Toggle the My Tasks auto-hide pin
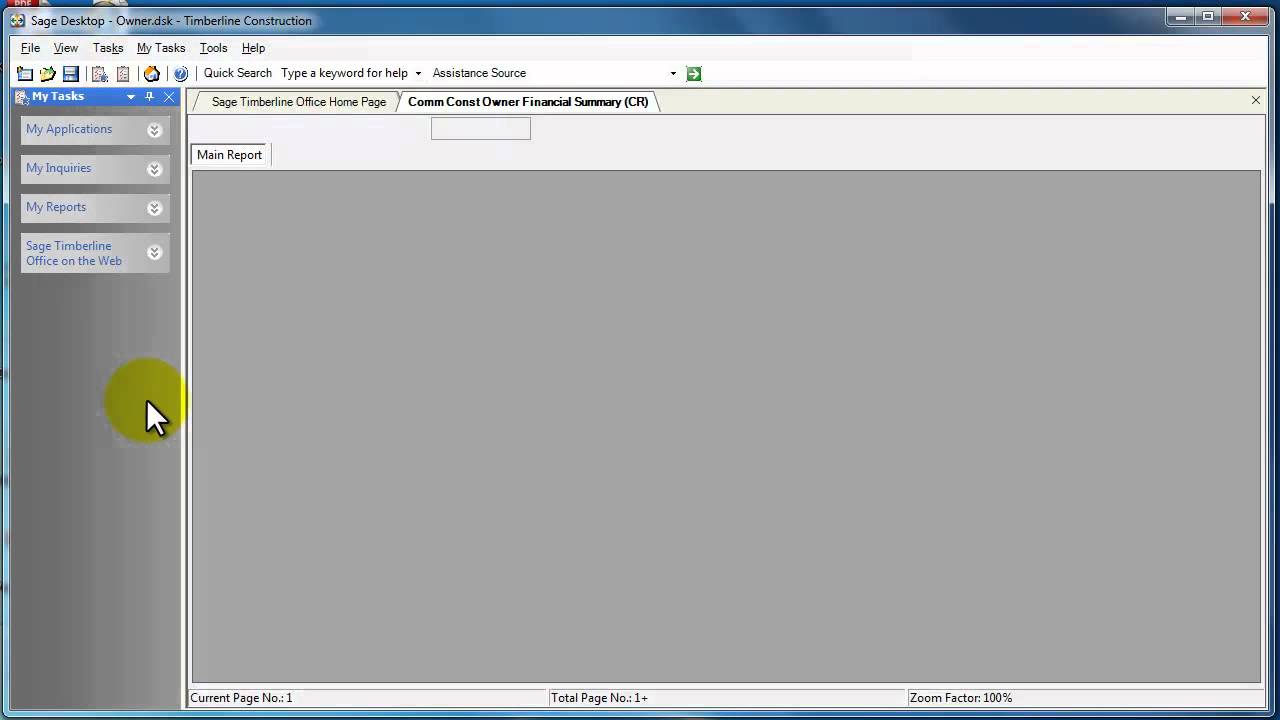 click(x=149, y=97)
